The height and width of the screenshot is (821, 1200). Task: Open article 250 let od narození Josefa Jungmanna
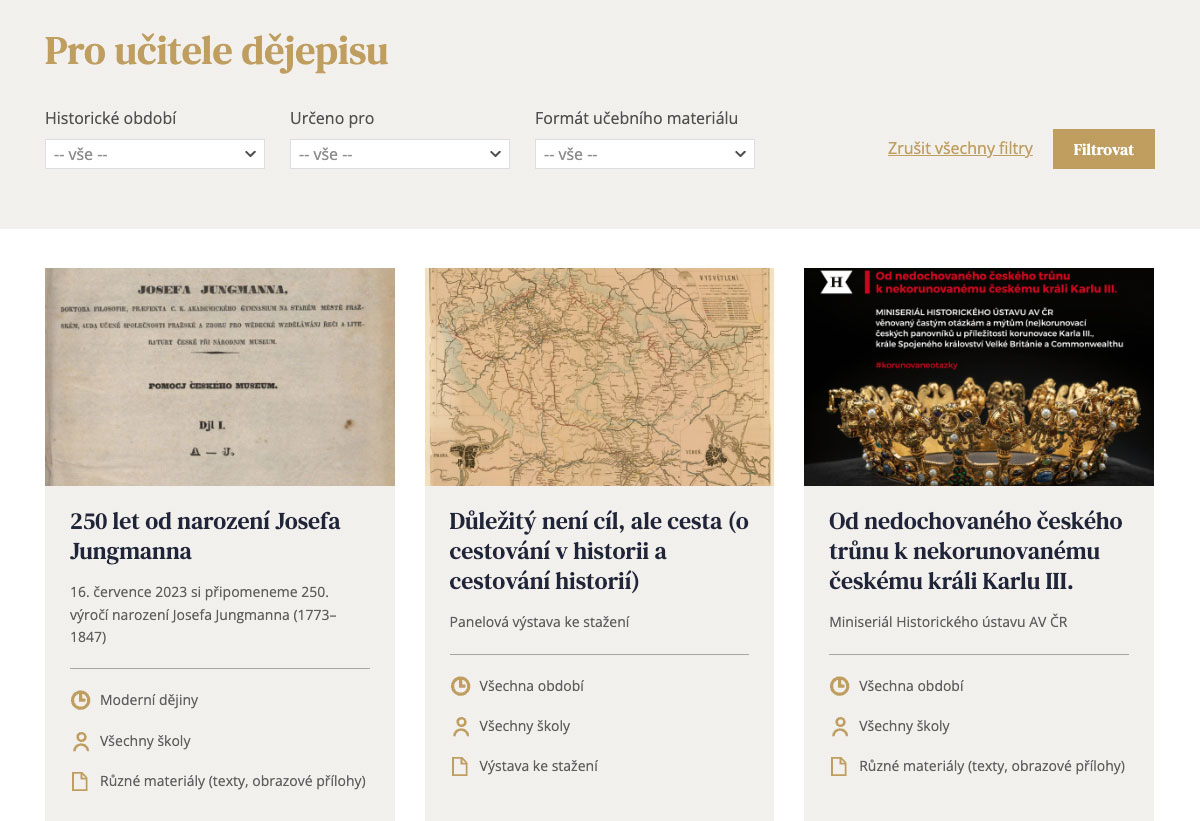point(205,536)
